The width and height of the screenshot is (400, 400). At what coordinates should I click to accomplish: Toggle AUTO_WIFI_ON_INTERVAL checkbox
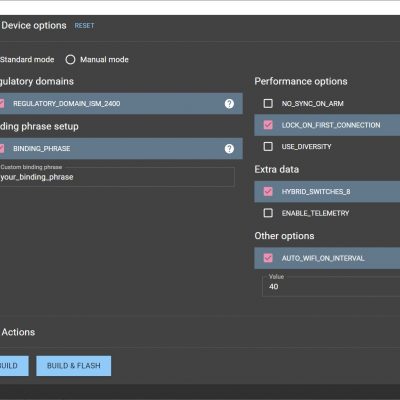point(268,258)
